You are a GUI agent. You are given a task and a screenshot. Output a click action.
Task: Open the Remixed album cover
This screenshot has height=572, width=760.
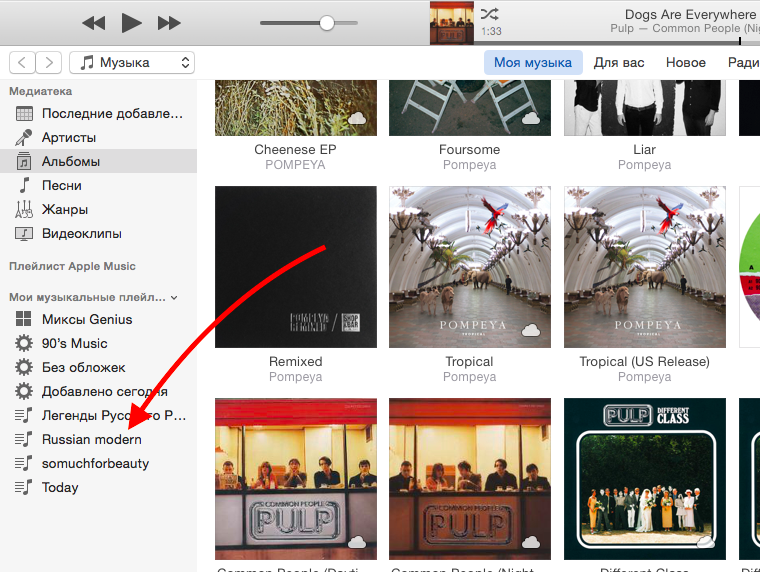pos(296,267)
